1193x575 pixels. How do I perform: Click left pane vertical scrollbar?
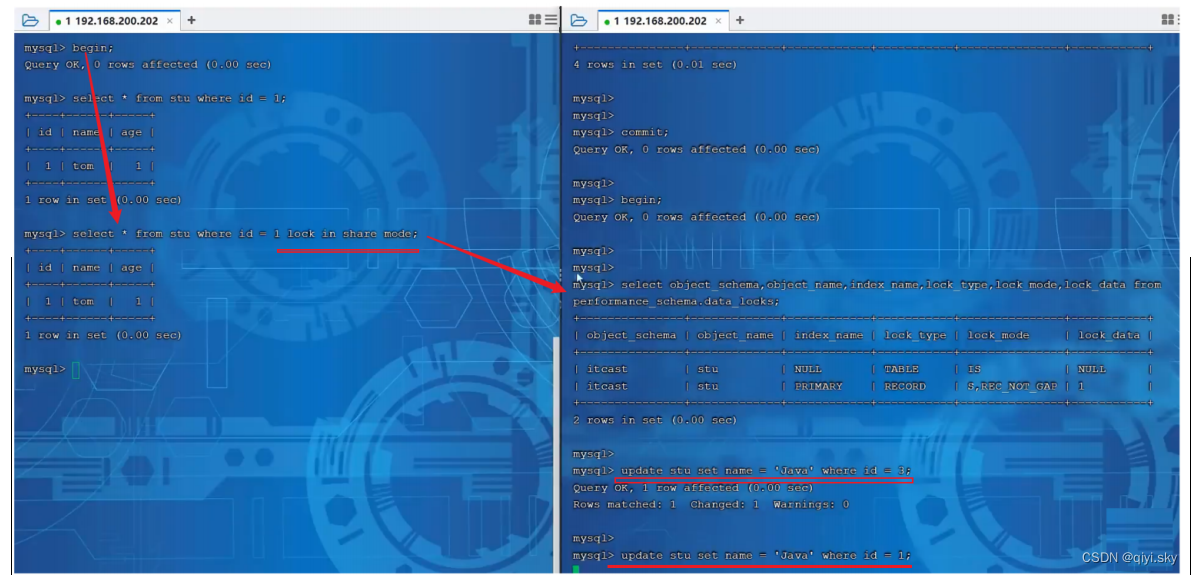click(555, 453)
